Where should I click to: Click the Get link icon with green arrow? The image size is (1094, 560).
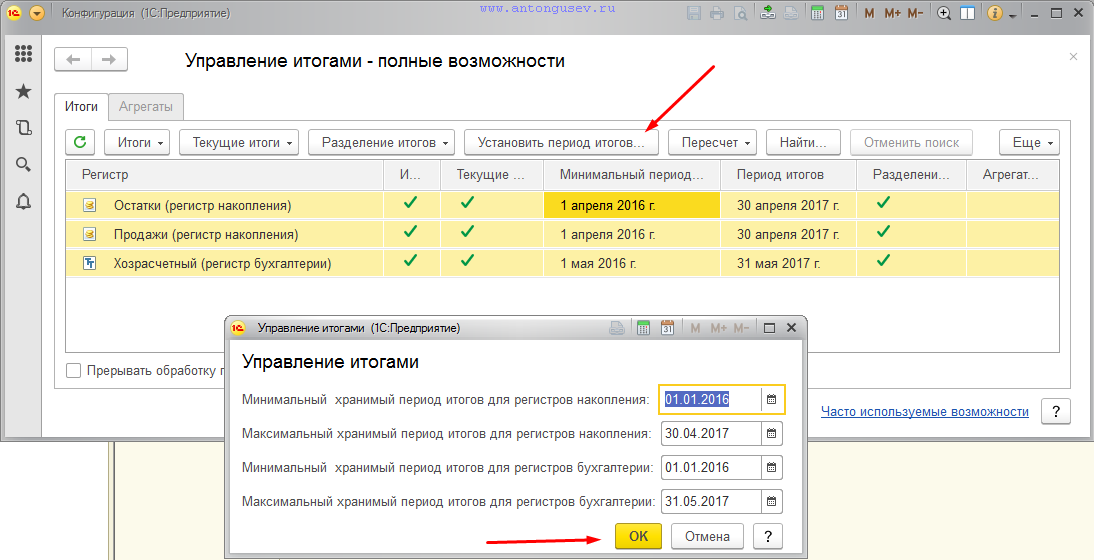[x=768, y=13]
